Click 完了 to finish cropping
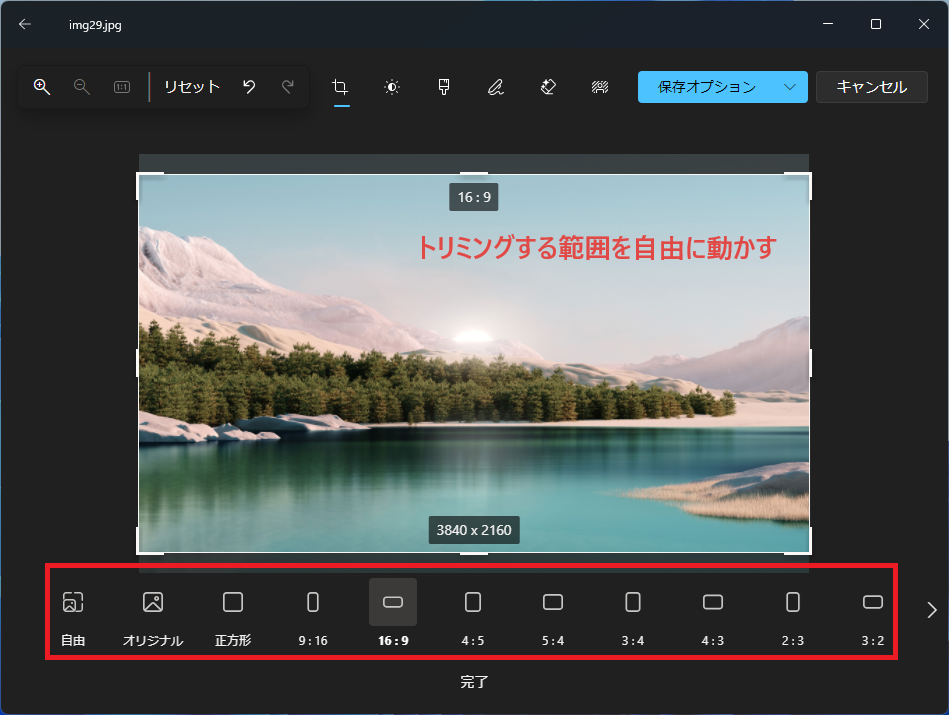949x715 pixels. click(474, 682)
